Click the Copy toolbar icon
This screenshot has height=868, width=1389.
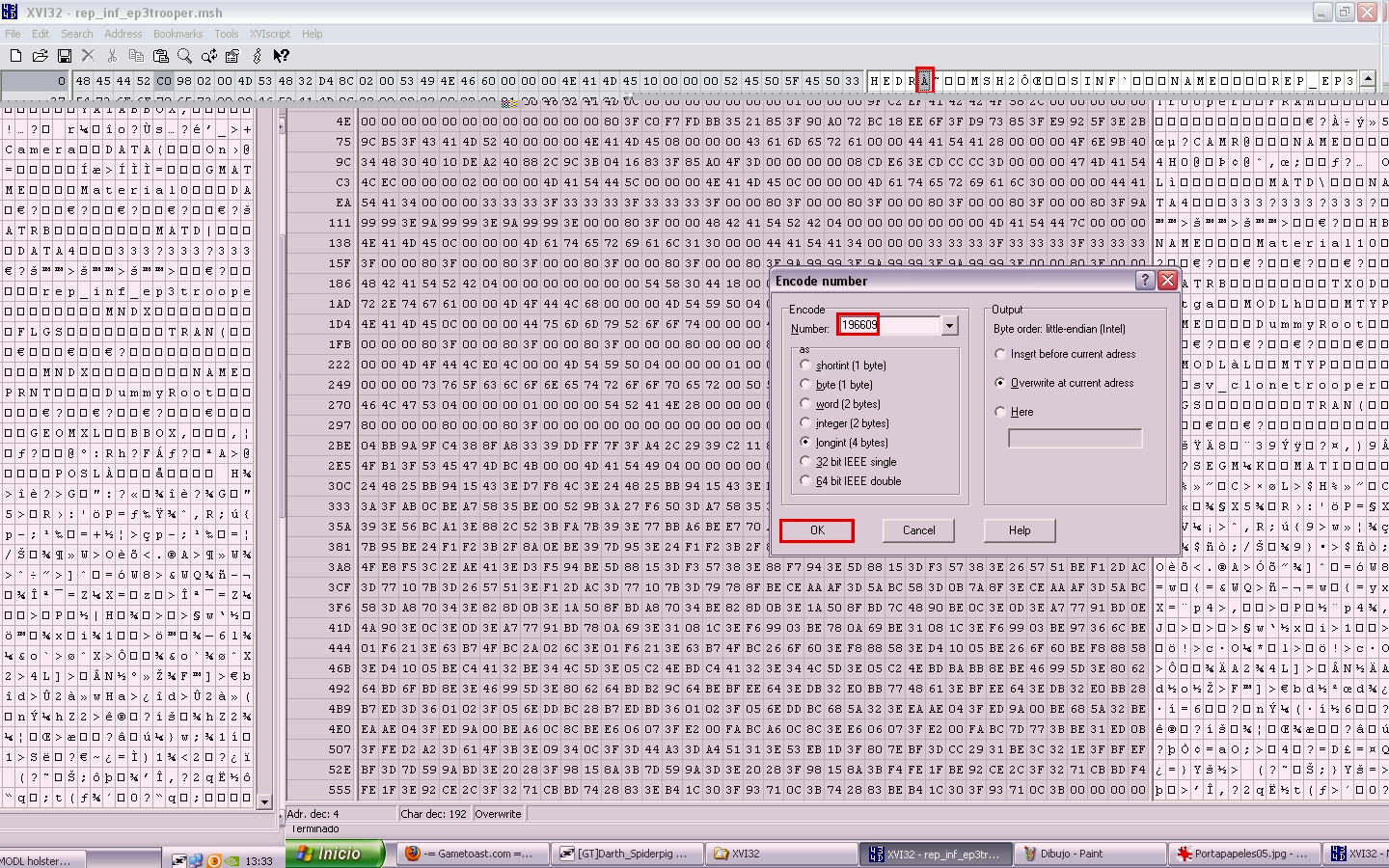tap(136, 56)
